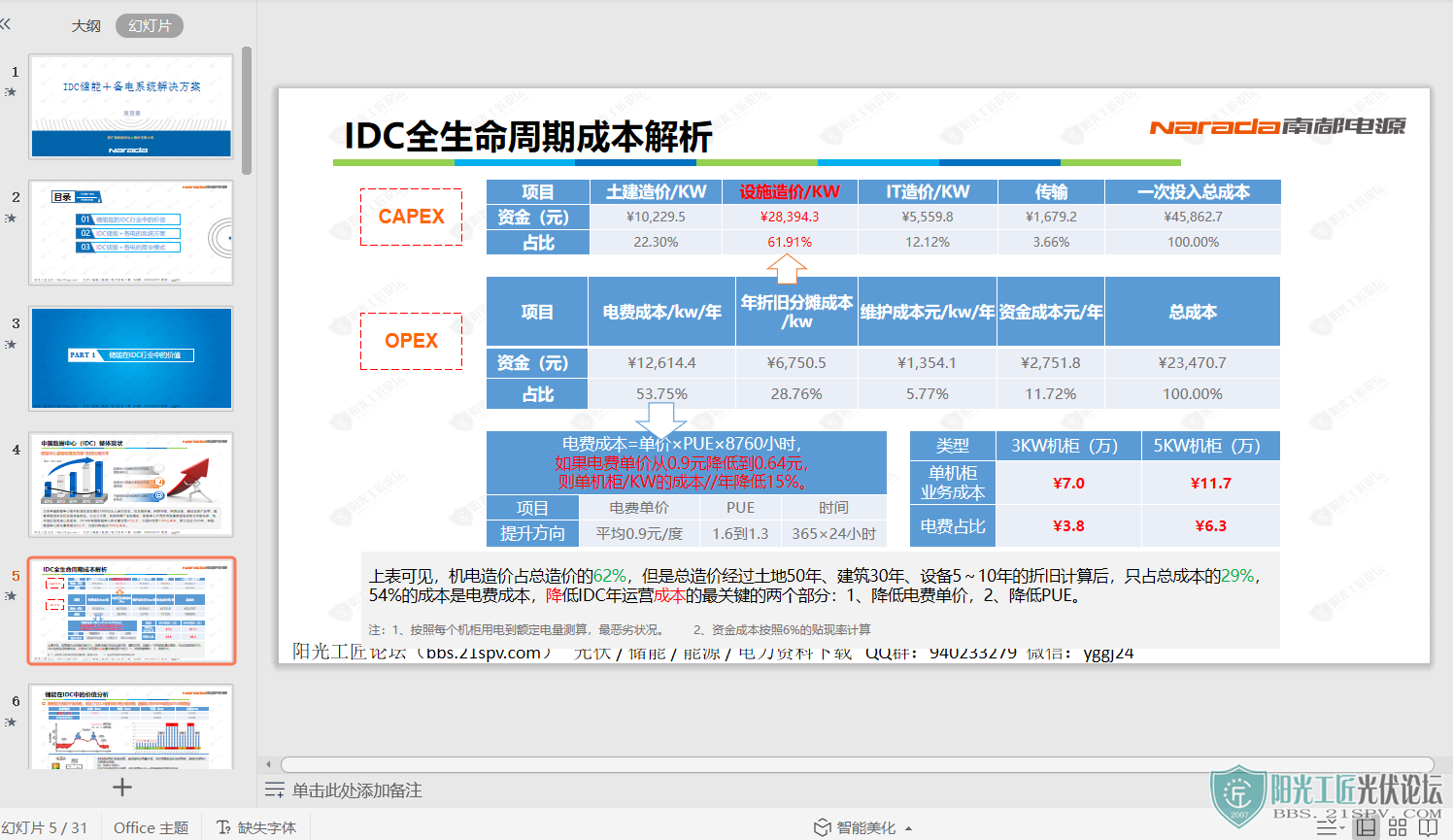The height and width of the screenshot is (840, 1453).
Task: Click the red 设施造价/KW header cell
Action: (790, 191)
